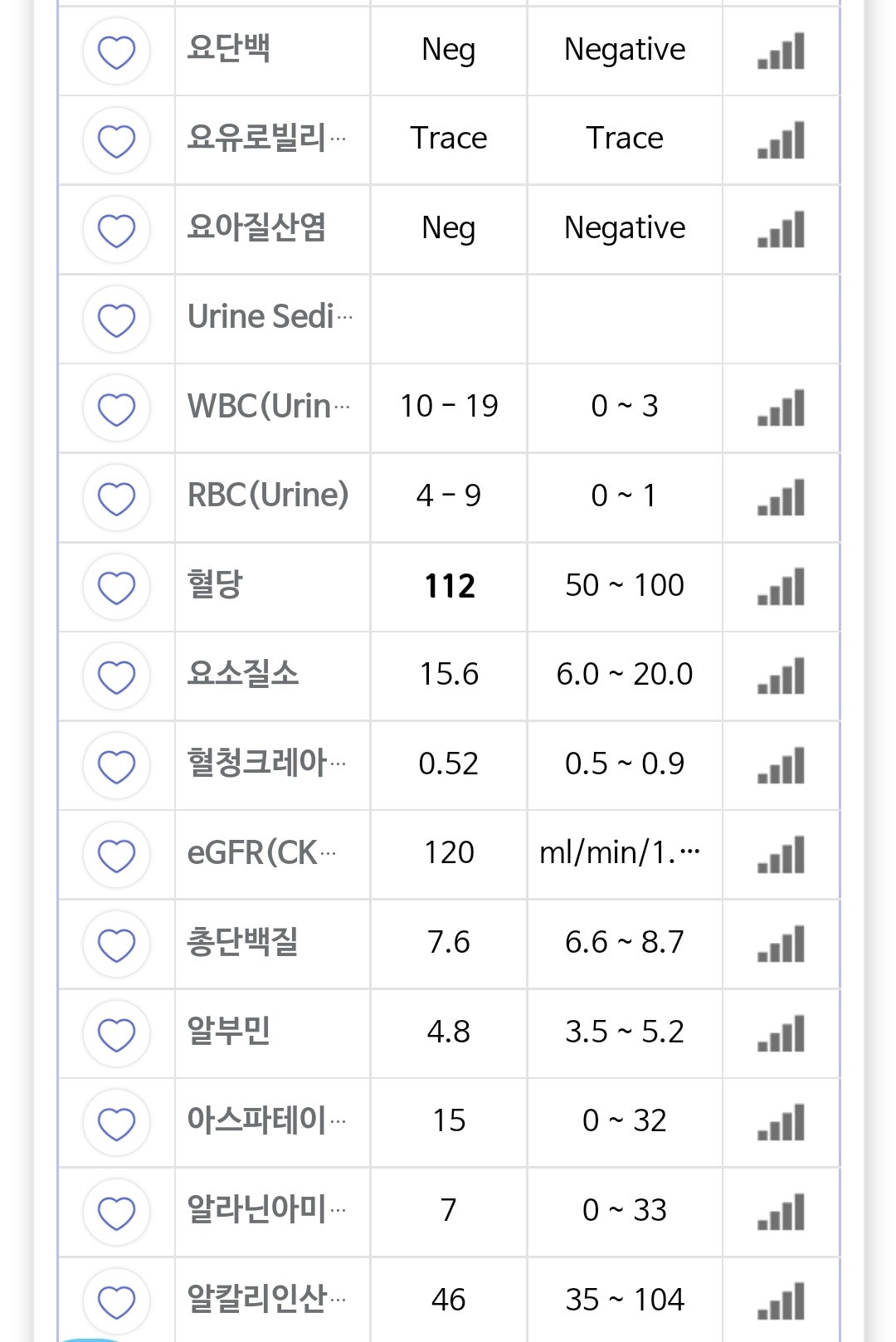Mark 혈당 as favorite with heart
Viewport: 896px width, 1342px height.
[x=116, y=587]
